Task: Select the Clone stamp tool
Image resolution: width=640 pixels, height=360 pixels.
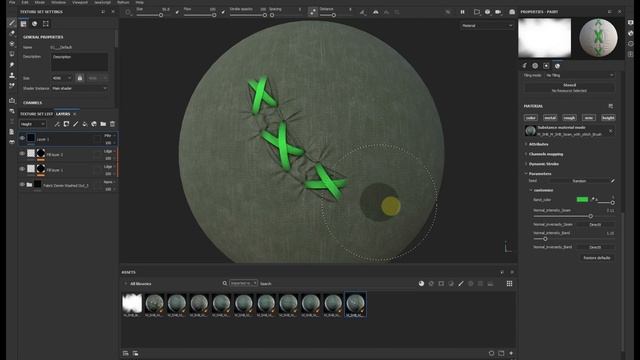Action: (12, 75)
